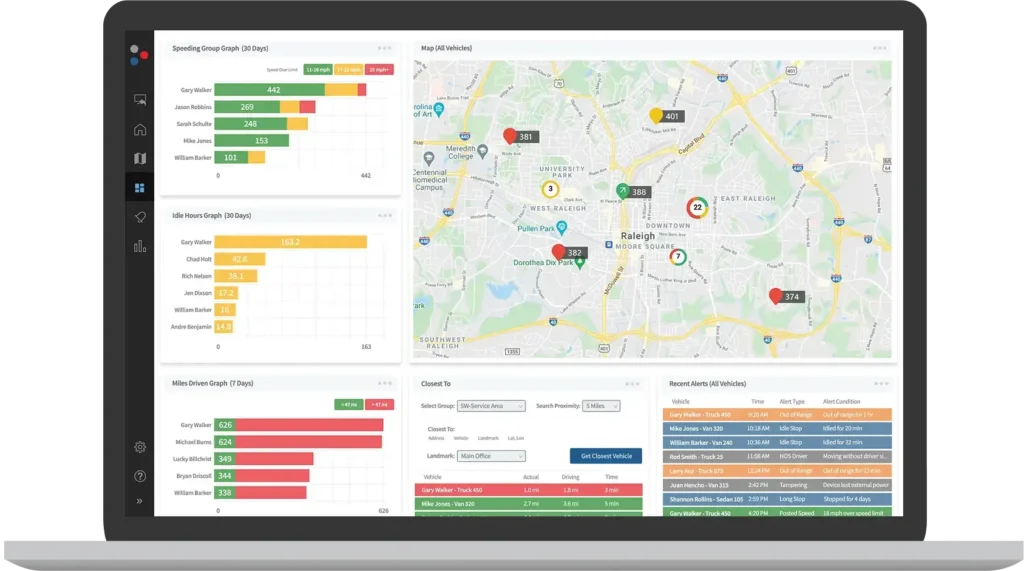Screen dimensions: 1024x571
Task: Select the Landmark option under Closest To
Action: pyautogui.click(x=487, y=438)
